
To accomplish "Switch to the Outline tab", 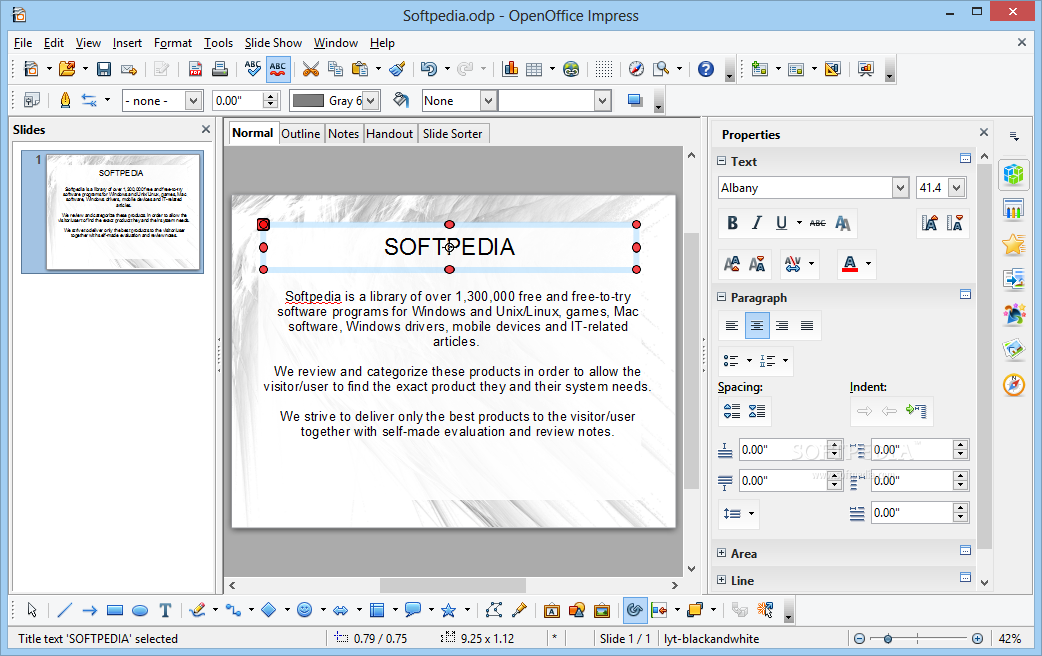I will tap(300, 134).
